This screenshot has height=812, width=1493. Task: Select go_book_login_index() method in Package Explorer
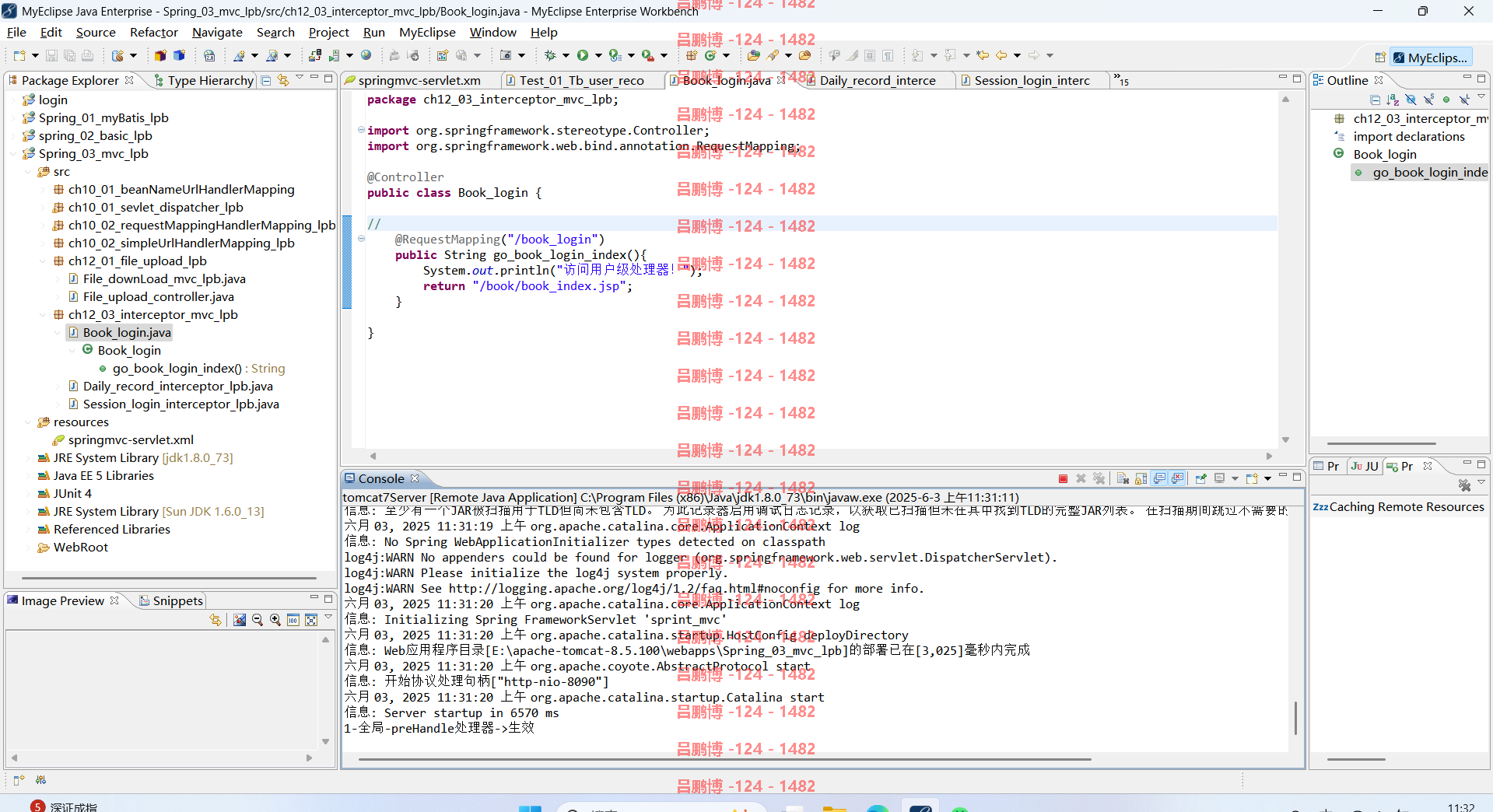(x=198, y=368)
